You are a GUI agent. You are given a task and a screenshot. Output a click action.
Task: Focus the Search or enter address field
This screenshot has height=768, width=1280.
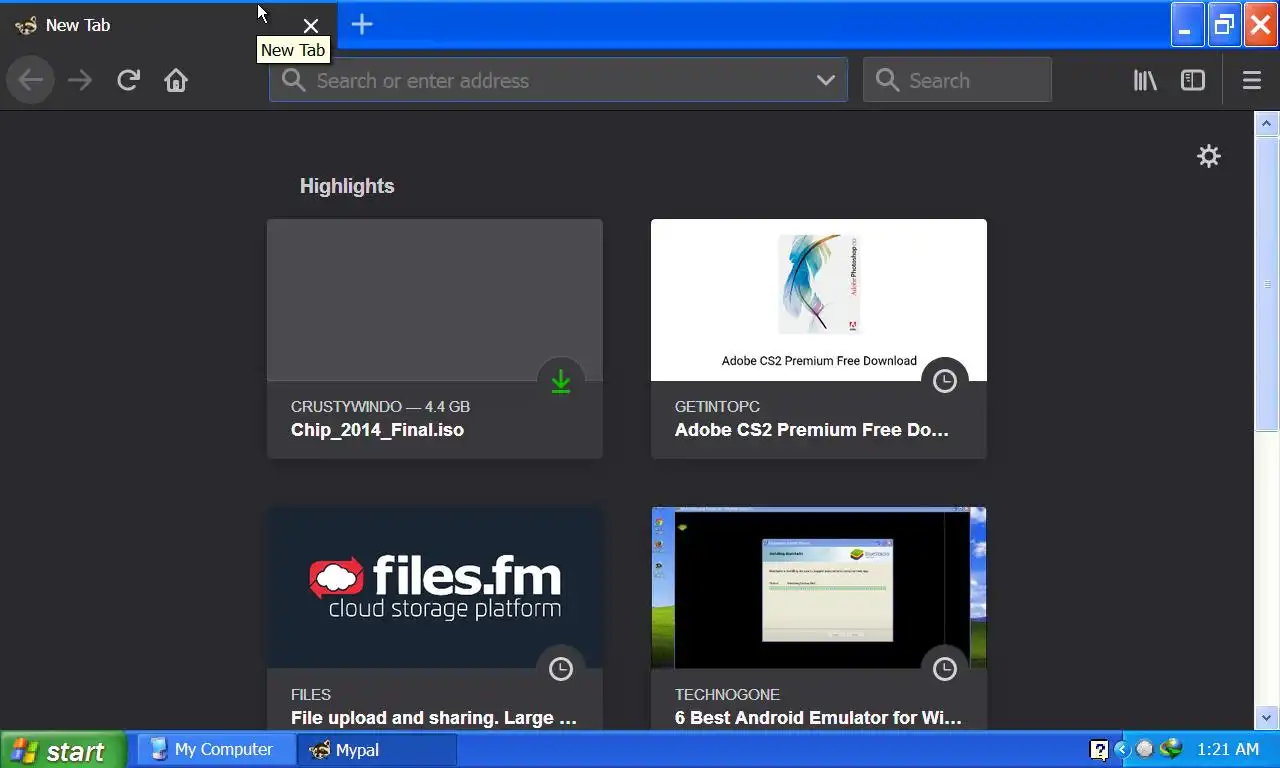click(558, 80)
